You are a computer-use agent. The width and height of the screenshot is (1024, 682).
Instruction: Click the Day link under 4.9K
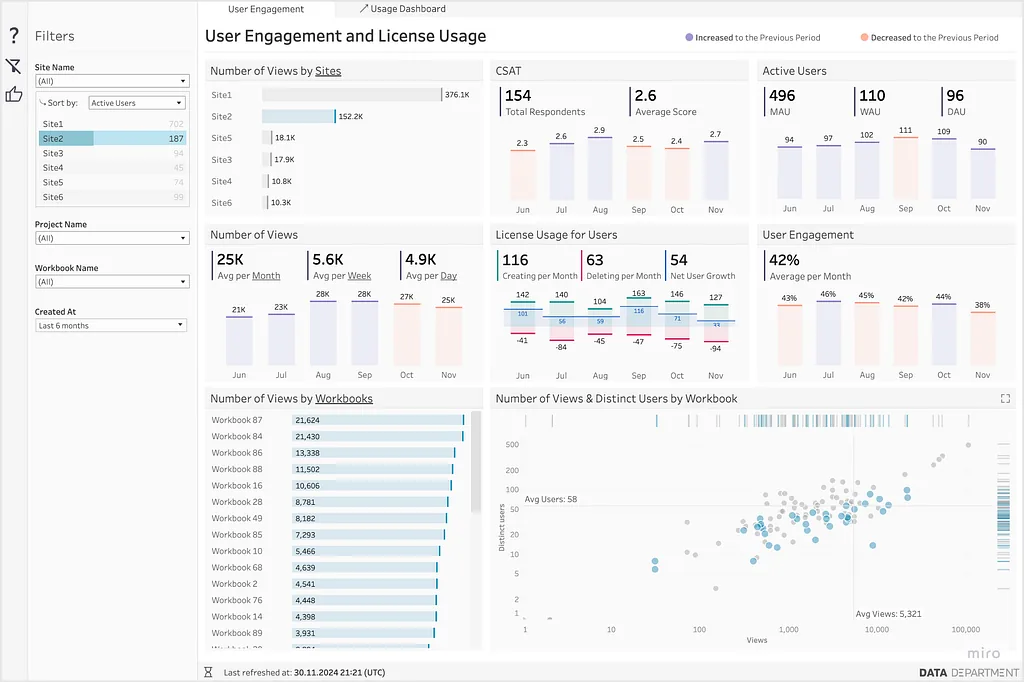click(449, 276)
